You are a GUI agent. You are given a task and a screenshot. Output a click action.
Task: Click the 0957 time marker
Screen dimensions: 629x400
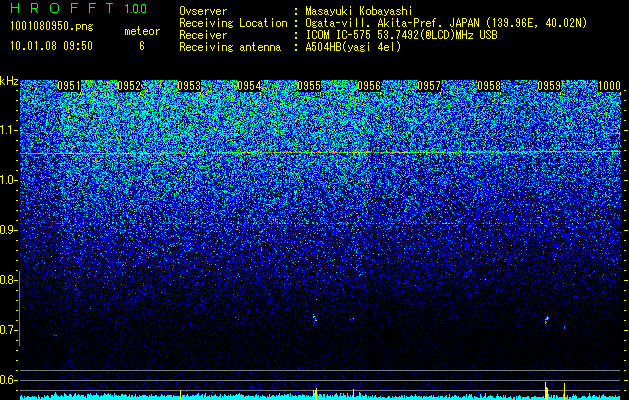click(429, 86)
